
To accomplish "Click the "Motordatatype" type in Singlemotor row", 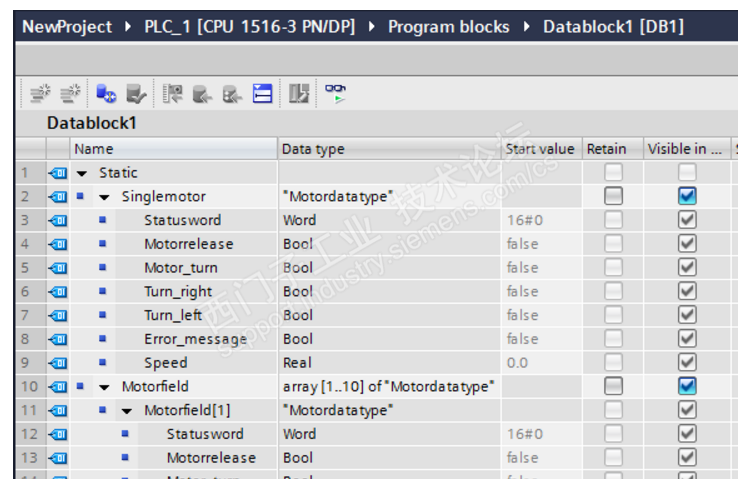I will click(x=338, y=196).
